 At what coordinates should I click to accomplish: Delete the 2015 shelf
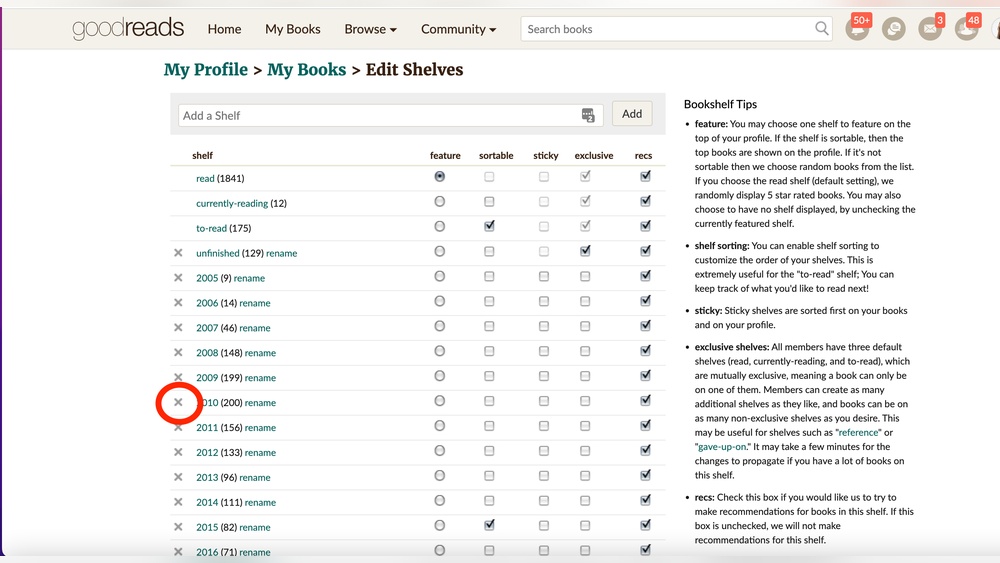tap(179, 527)
